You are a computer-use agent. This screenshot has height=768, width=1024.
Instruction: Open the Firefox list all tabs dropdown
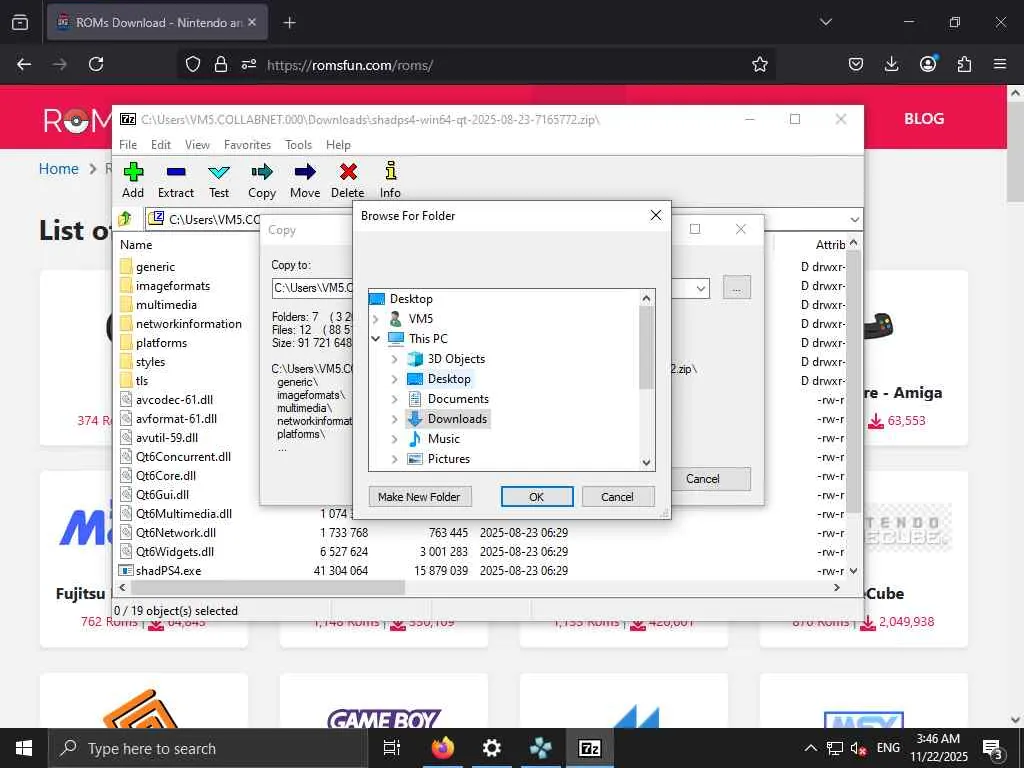tap(825, 22)
